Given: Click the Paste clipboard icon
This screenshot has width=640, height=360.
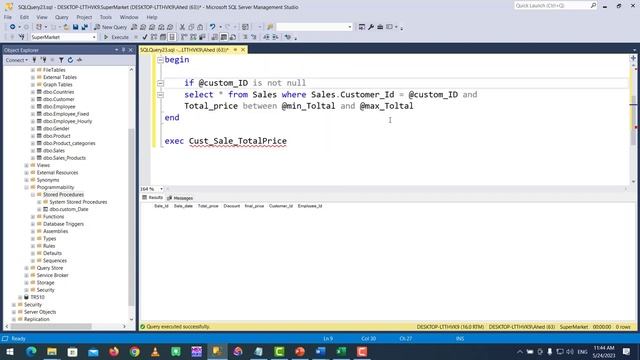Looking at the screenshot, I should click(200, 27).
